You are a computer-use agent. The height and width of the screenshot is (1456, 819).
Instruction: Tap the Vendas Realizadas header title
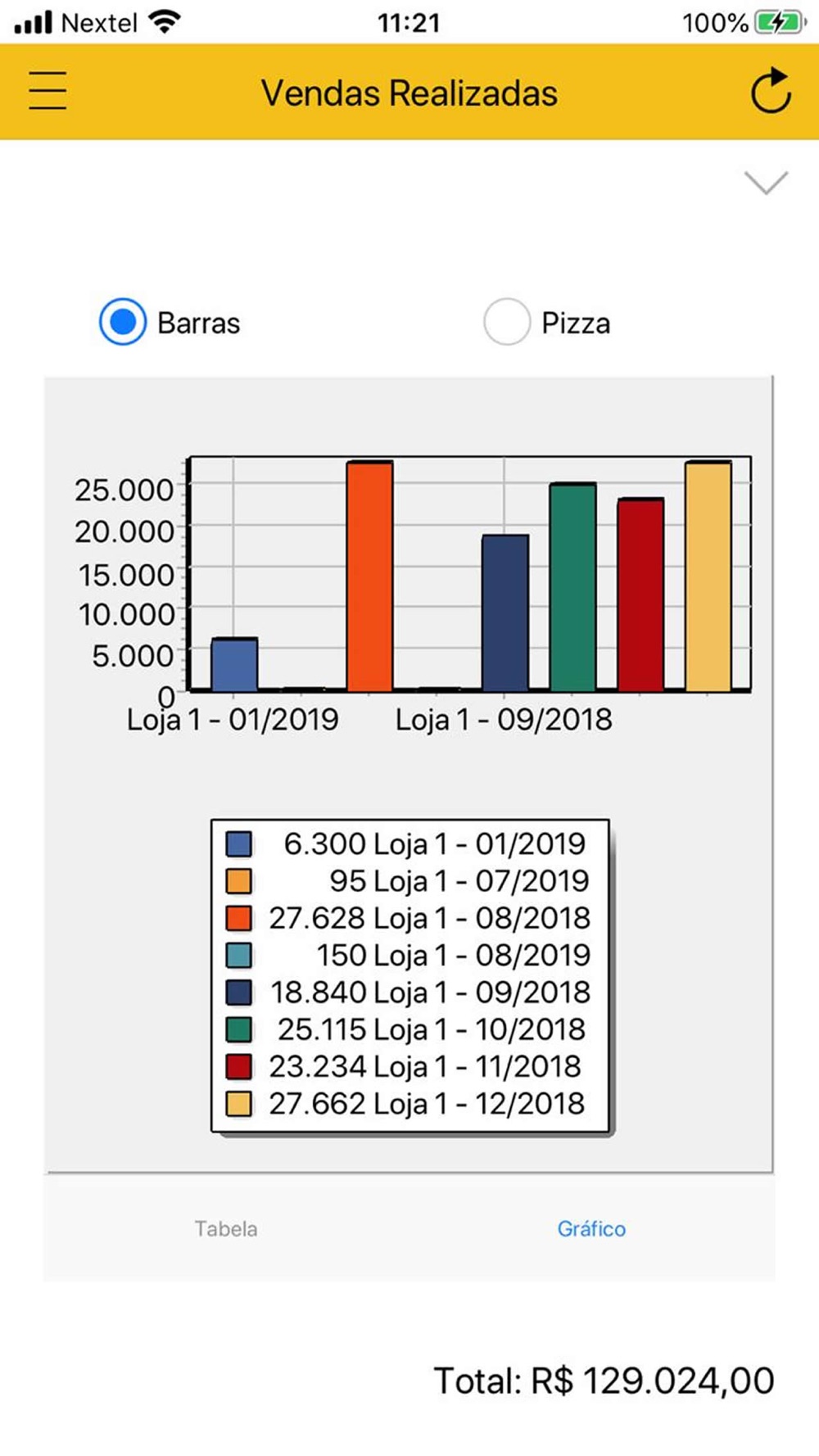409,93
